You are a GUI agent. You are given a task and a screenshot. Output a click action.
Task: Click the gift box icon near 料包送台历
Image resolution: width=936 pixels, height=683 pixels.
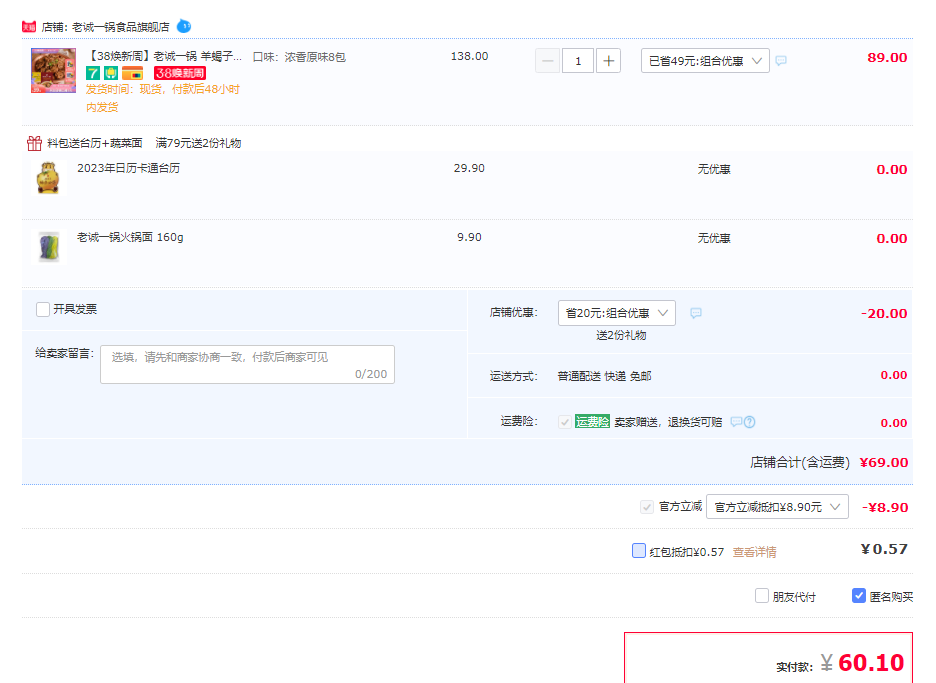click(34, 143)
